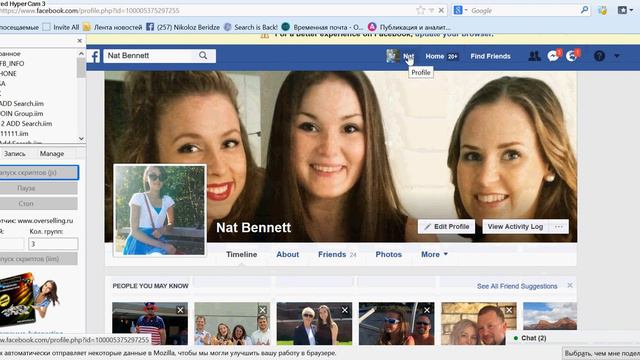Open the Friends tab
This screenshot has height=360, width=640.
tap(337, 254)
